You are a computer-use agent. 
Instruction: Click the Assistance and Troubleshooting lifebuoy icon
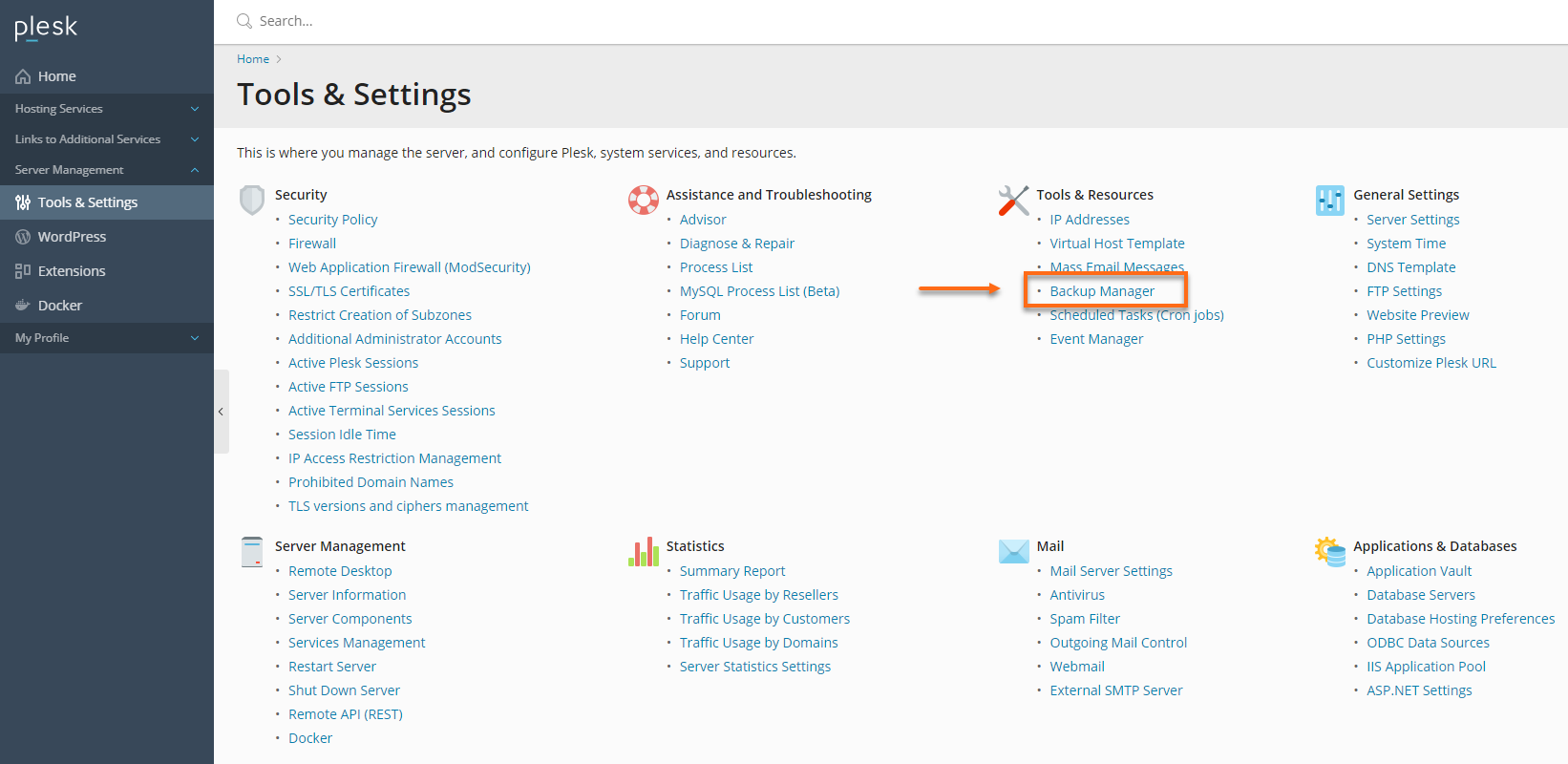644,200
